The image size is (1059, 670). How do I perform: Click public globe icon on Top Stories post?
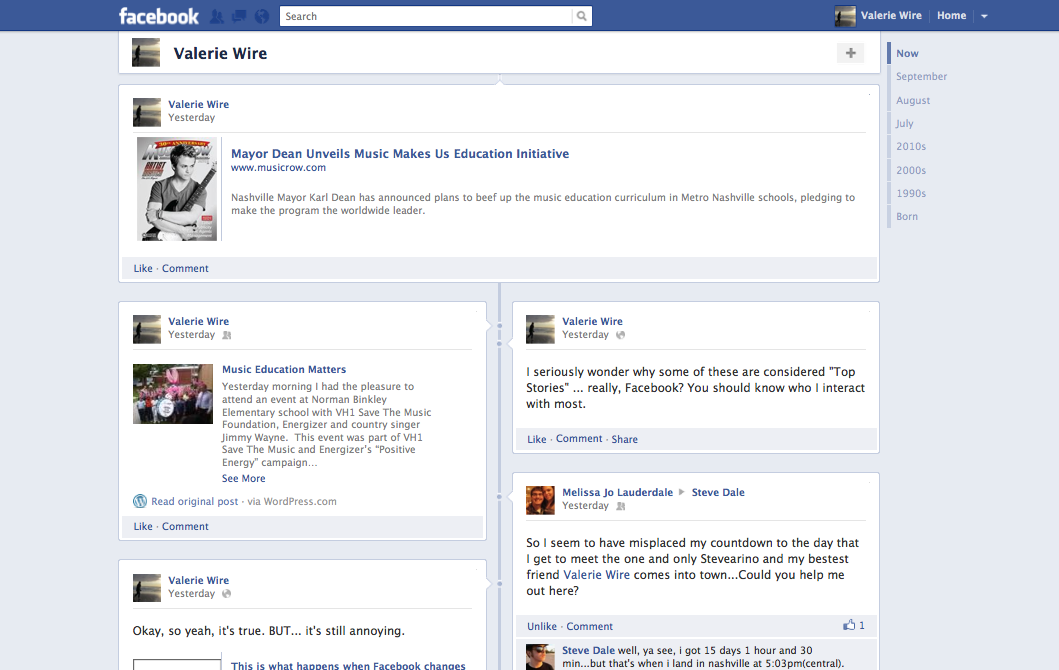click(x=621, y=335)
